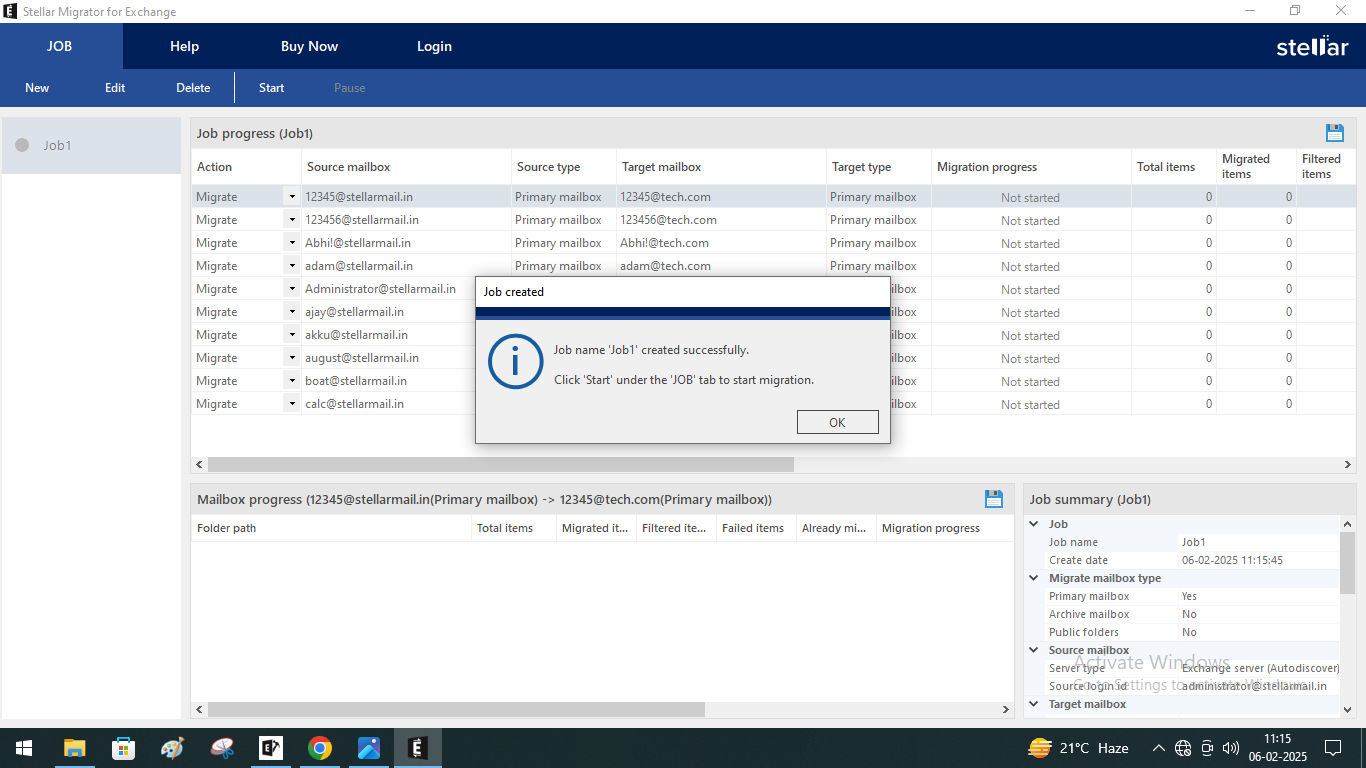This screenshot has width=1366, height=768.
Task: Open Action dropdown for Abhi!@stellarmail.in
Action: 292,243
